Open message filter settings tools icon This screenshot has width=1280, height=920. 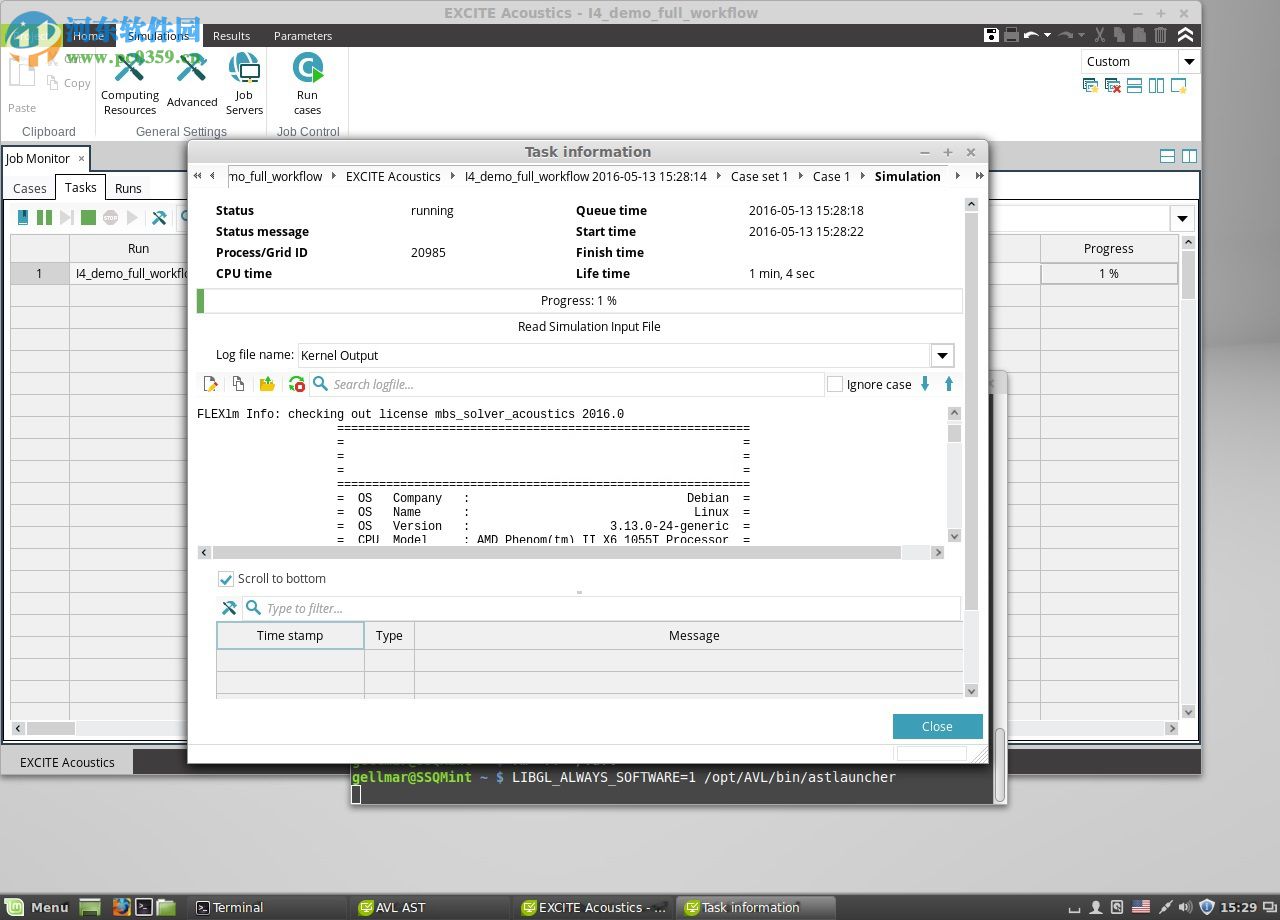(x=229, y=608)
